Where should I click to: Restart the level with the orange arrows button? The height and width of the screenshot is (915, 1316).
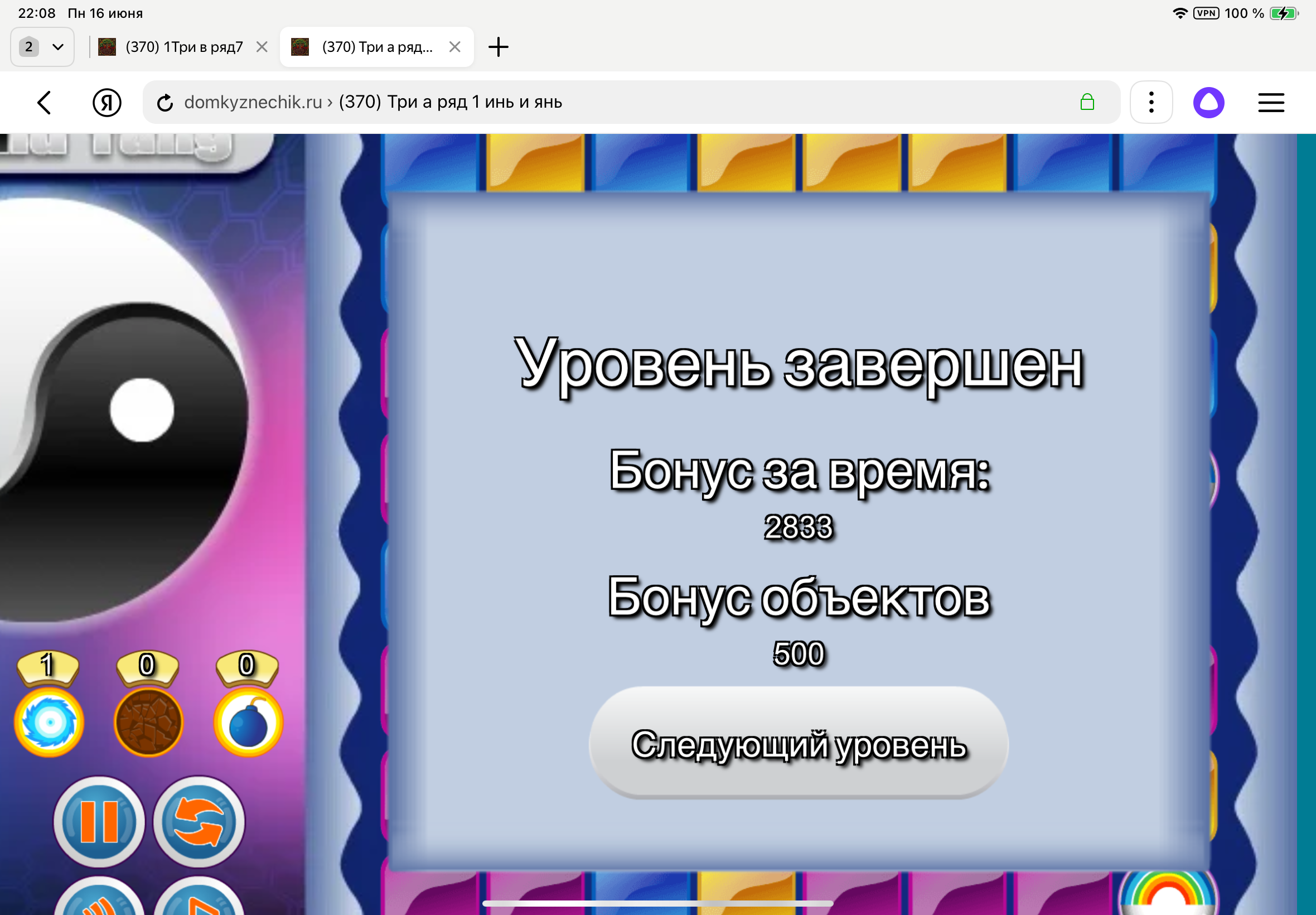click(x=199, y=822)
